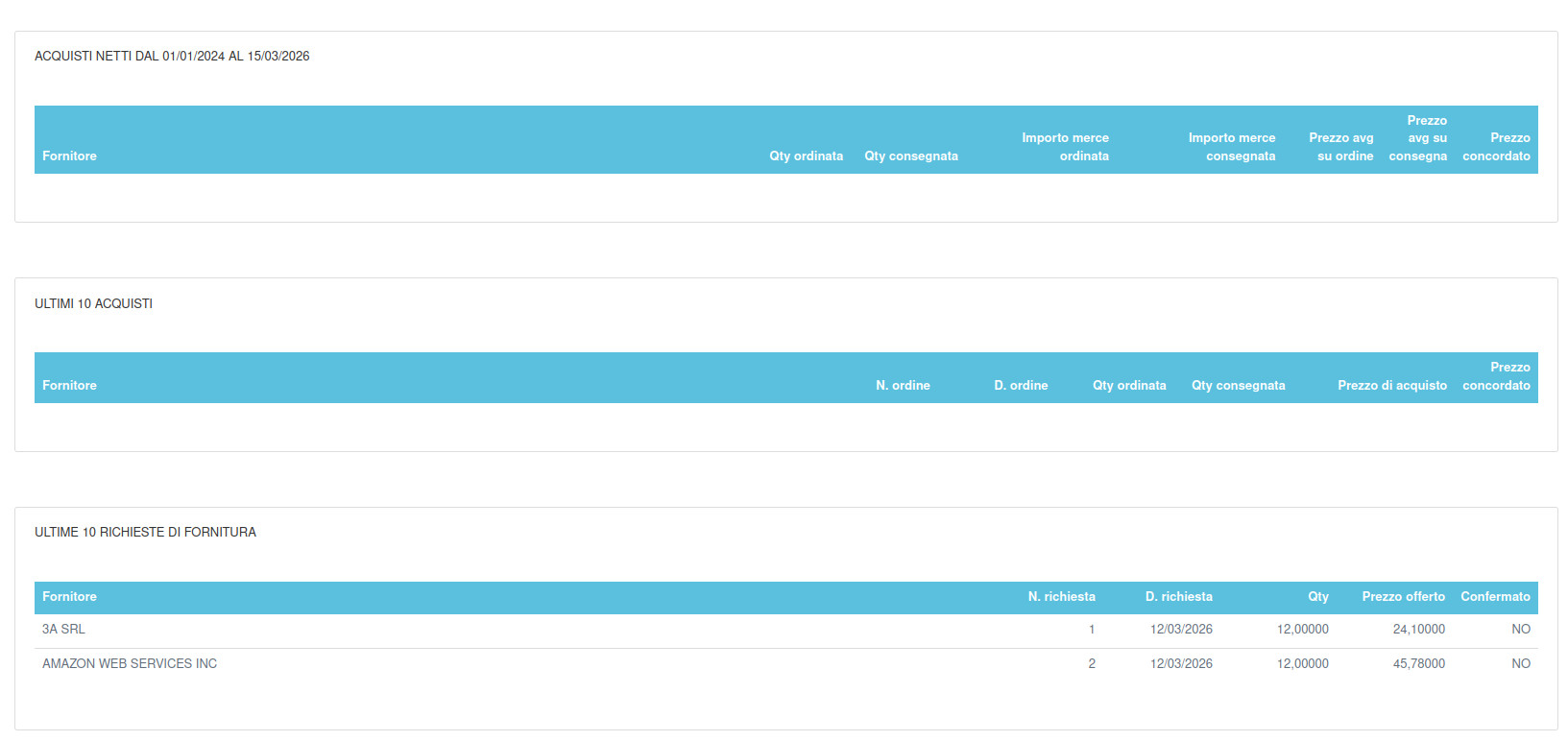Viewport: 1568px width, 741px height.
Task: Sort by "Prezzo di acquisto" column header
Action: tap(1391, 385)
